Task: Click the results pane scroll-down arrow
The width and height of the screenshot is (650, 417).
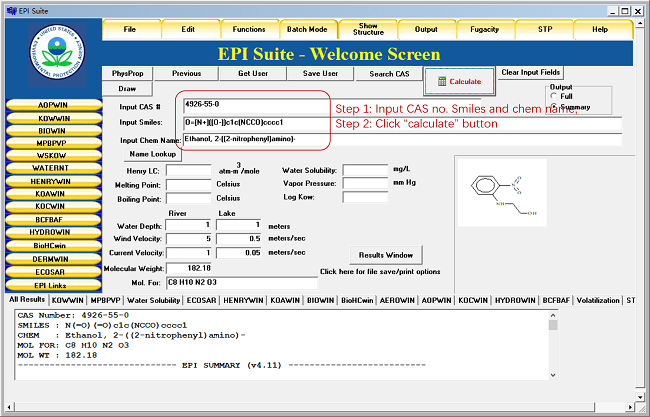Action: [x=553, y=375]
